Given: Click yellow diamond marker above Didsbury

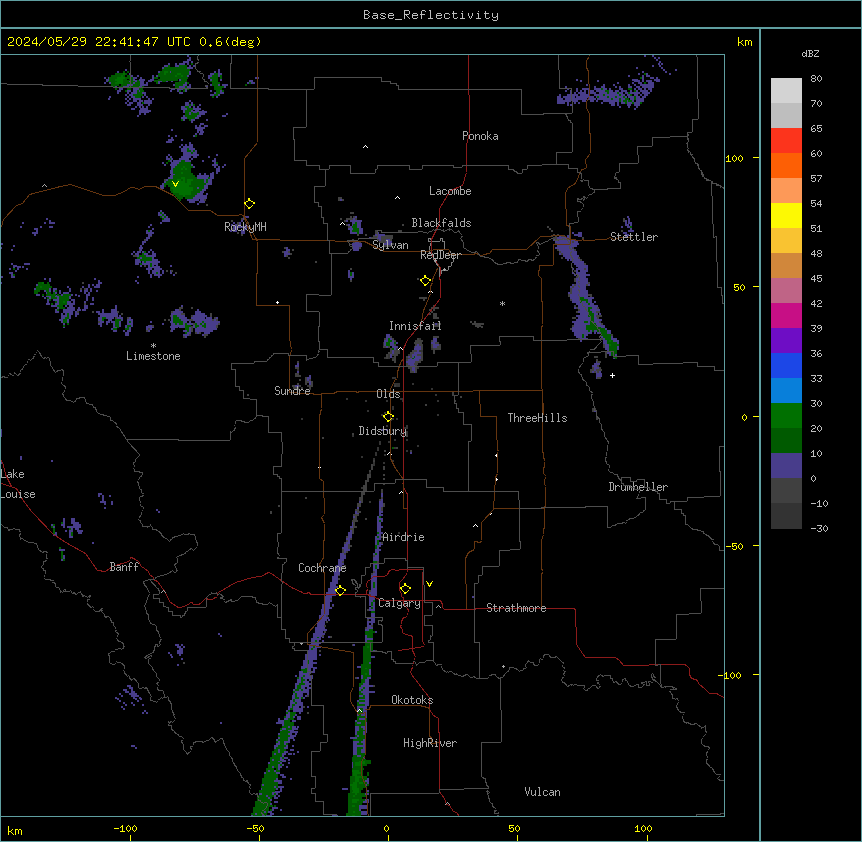Looking at the screenshot, I should (388, 417).
